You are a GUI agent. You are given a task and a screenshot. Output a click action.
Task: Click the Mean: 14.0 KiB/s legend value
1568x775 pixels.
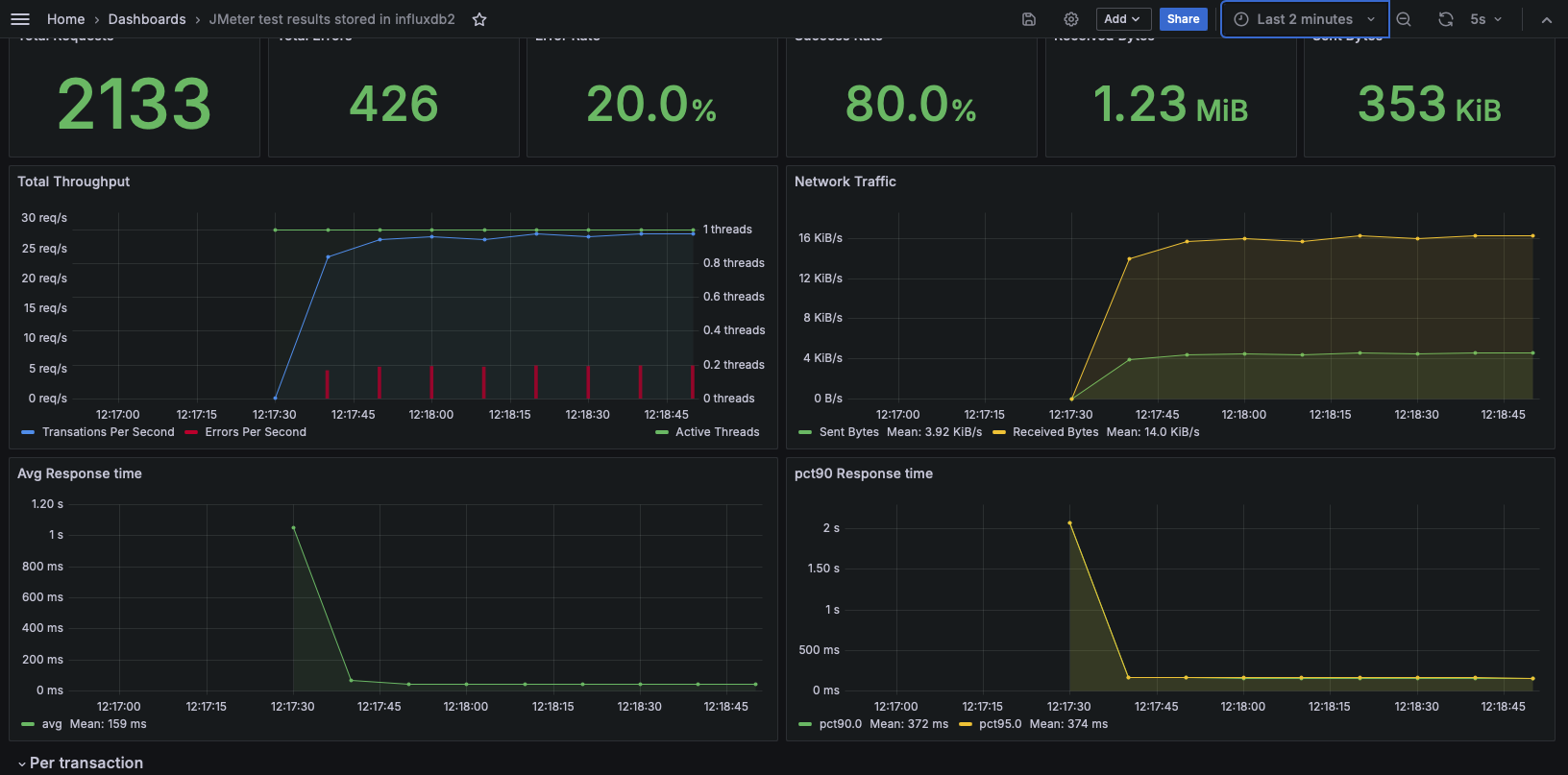1153,432
